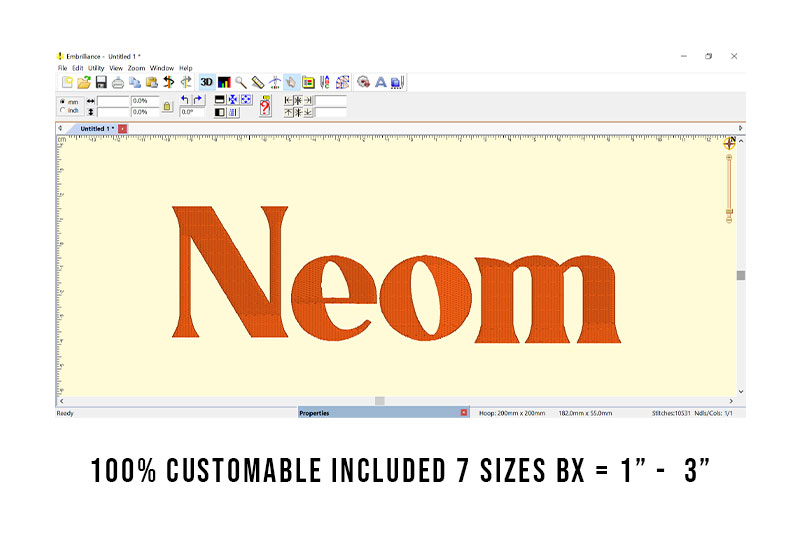Select the inch unit radio button
The image size is (800, 533).
63,110
